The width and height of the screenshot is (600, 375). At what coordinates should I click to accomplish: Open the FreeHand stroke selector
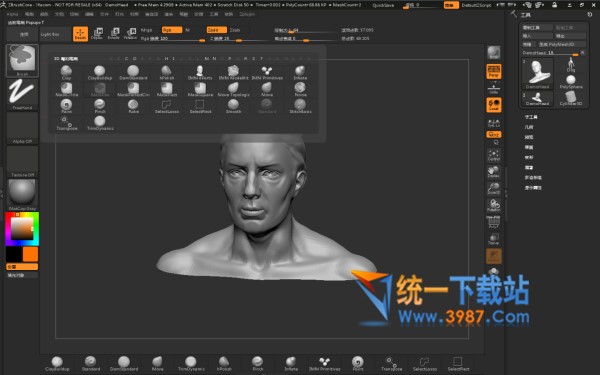click(23, 95)
